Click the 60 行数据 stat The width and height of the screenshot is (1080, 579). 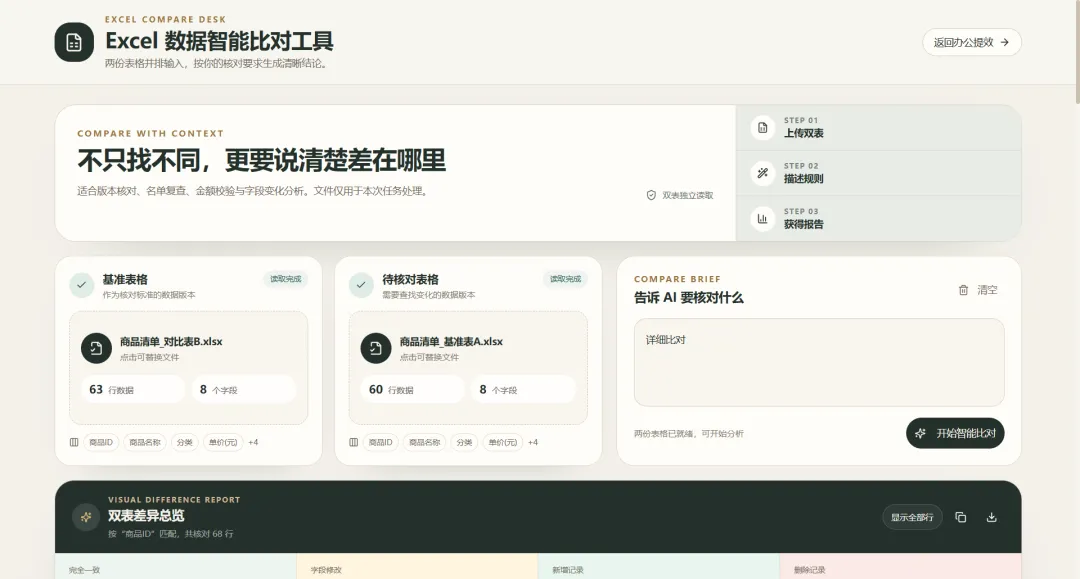pyautogui.click(x=413, y=390)
